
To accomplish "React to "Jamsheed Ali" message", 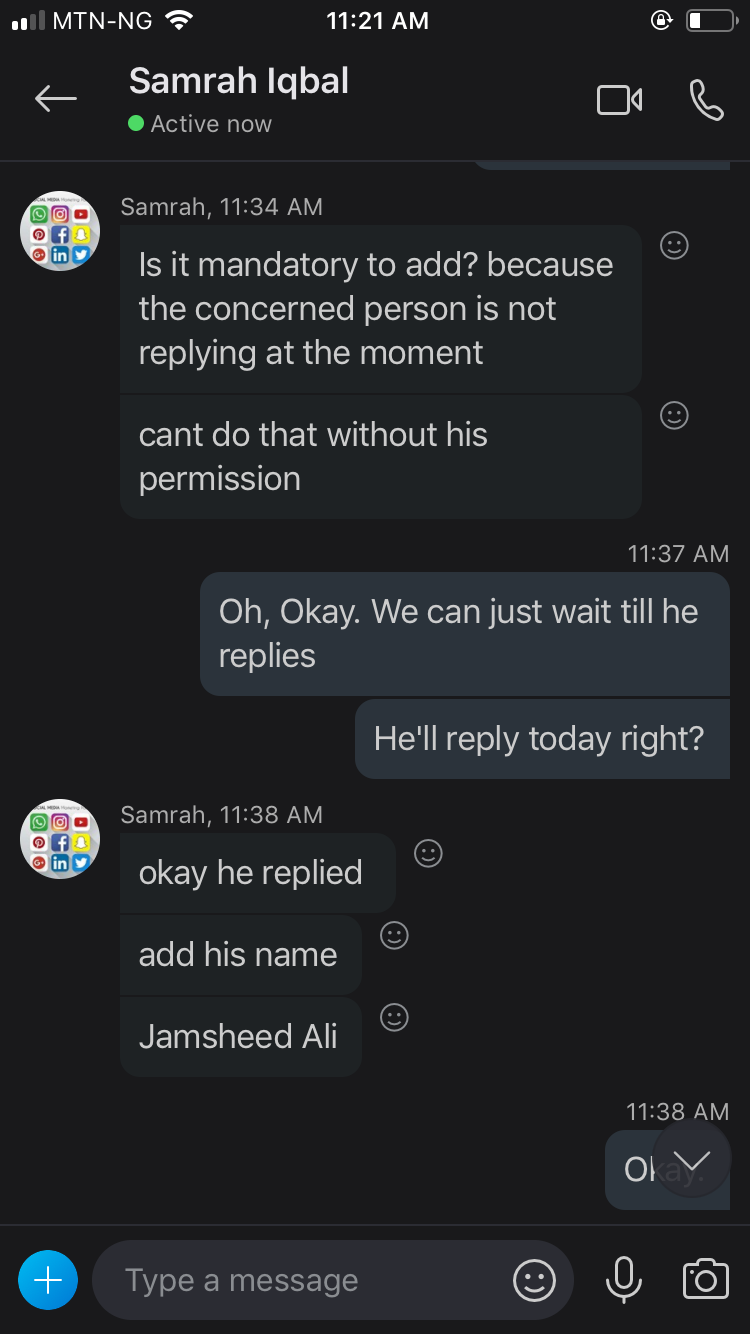I will 395,1017.
